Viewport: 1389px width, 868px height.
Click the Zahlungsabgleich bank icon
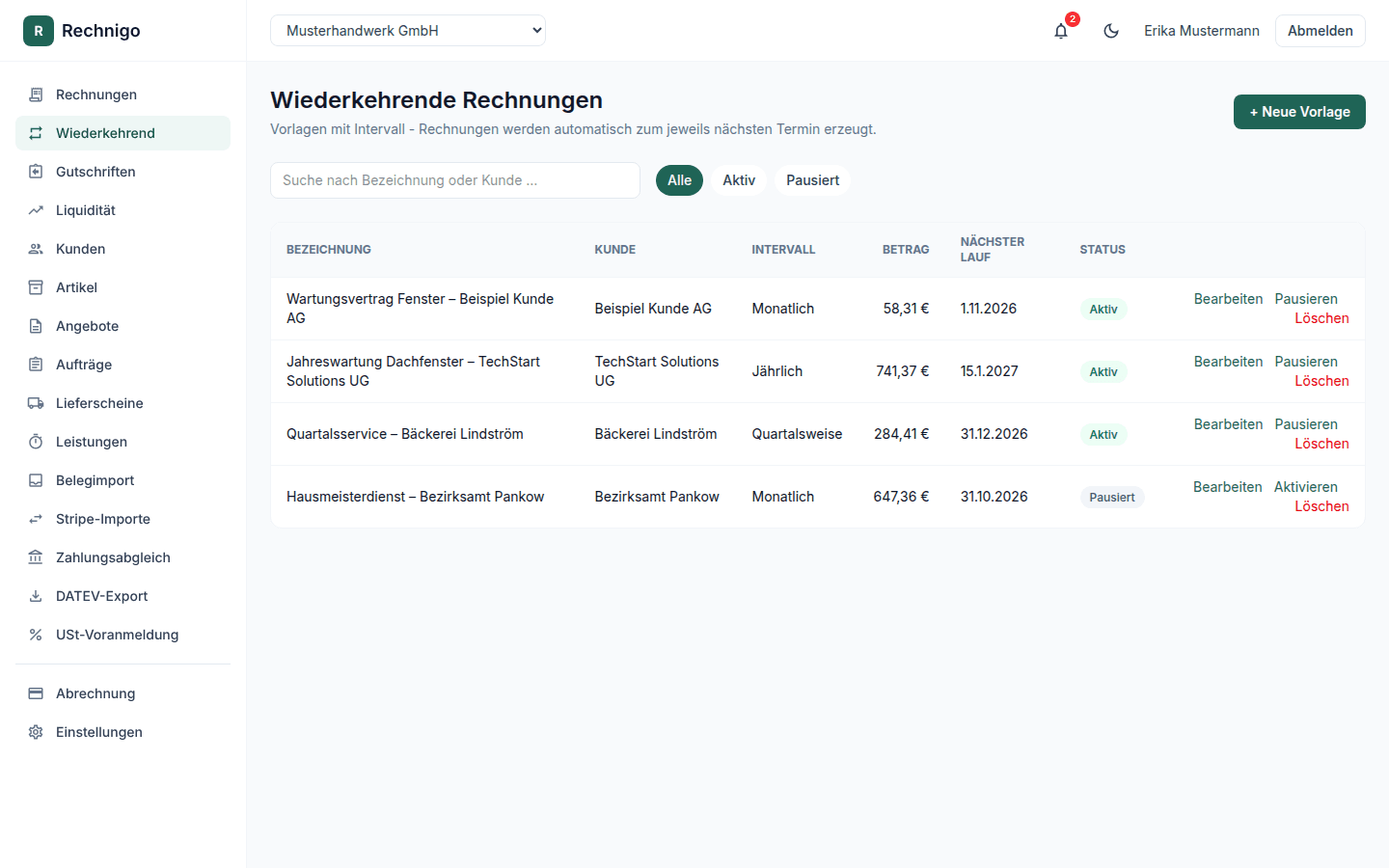(x=36, y=557)
